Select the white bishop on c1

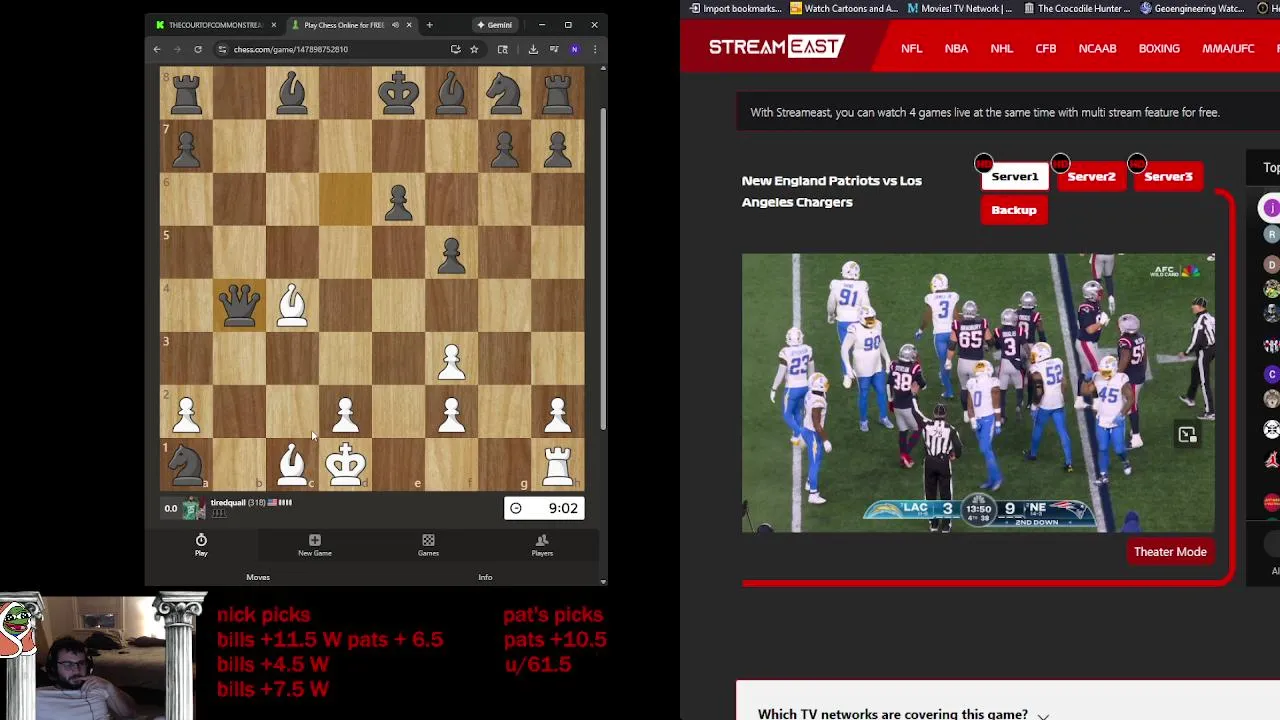(292, 464)
